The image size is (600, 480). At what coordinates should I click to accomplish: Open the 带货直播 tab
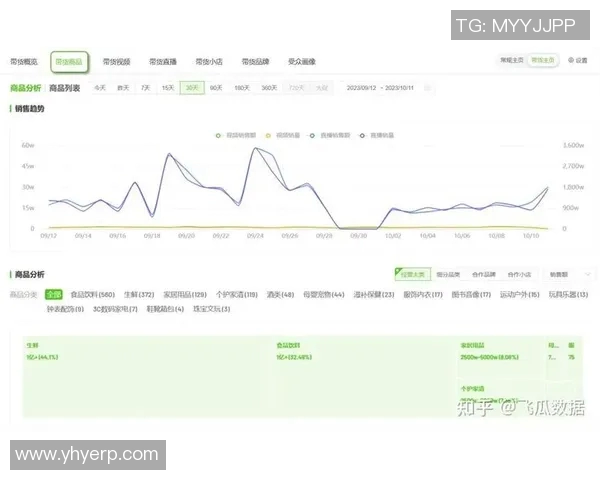(163, 62)
